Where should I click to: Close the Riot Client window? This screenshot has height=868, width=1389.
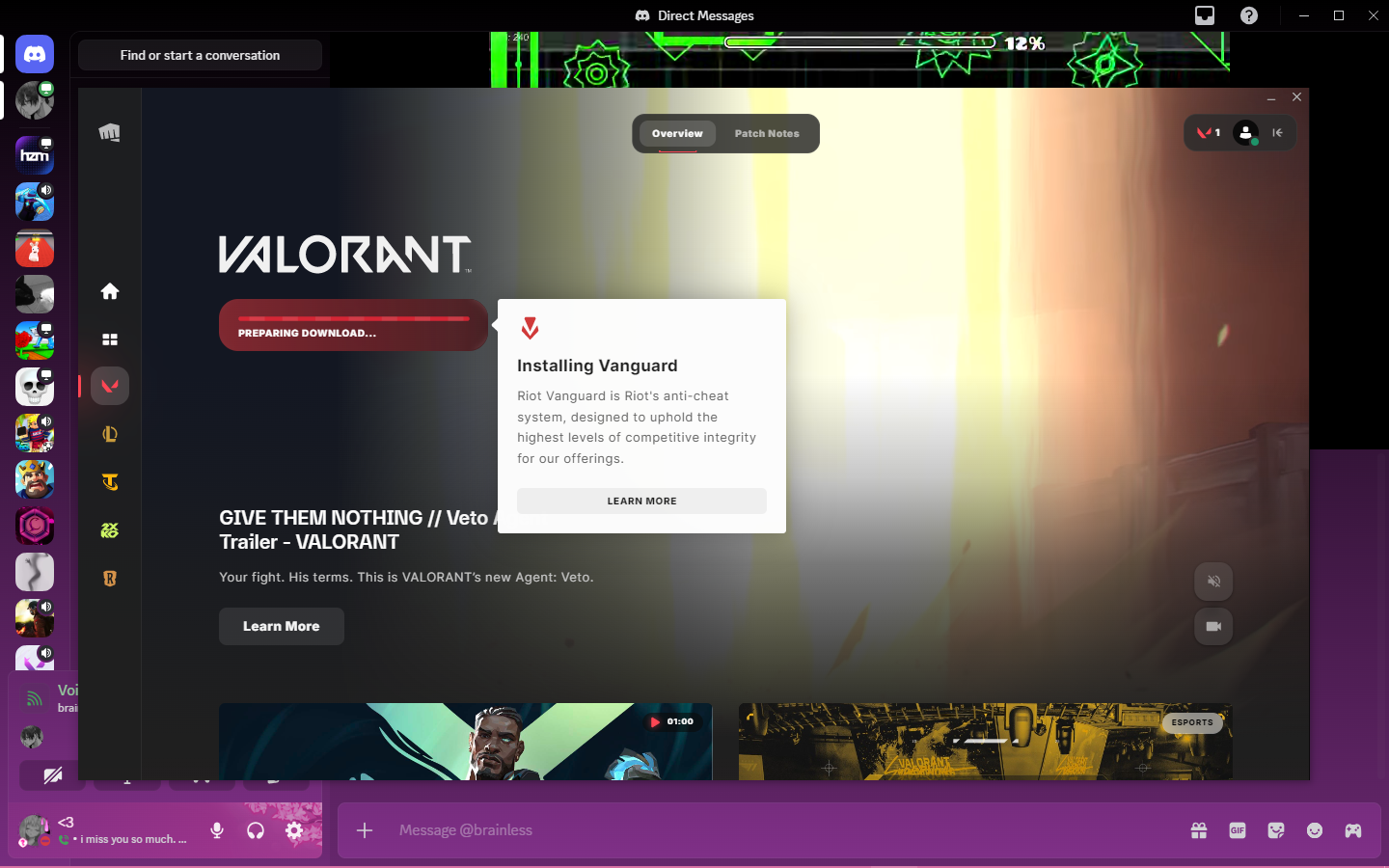click(1296, 97)
